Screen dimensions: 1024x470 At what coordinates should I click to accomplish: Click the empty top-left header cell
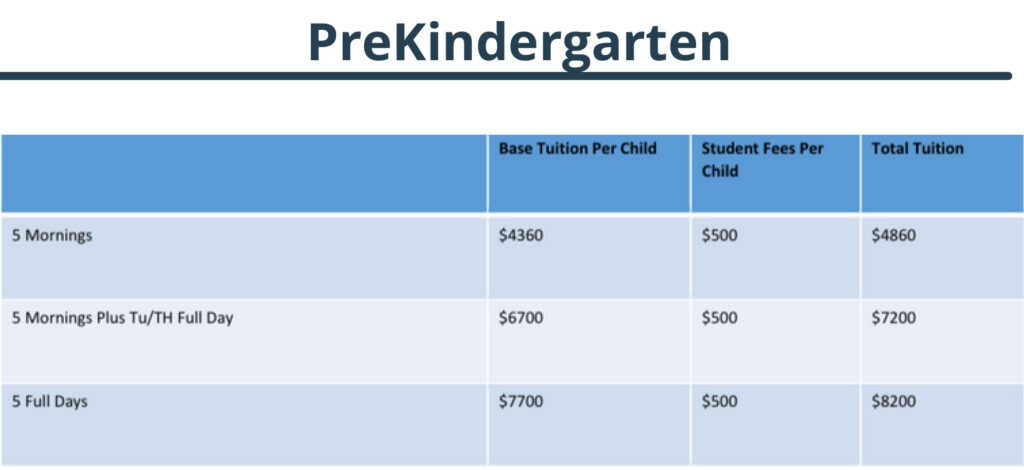click(244, 173)
